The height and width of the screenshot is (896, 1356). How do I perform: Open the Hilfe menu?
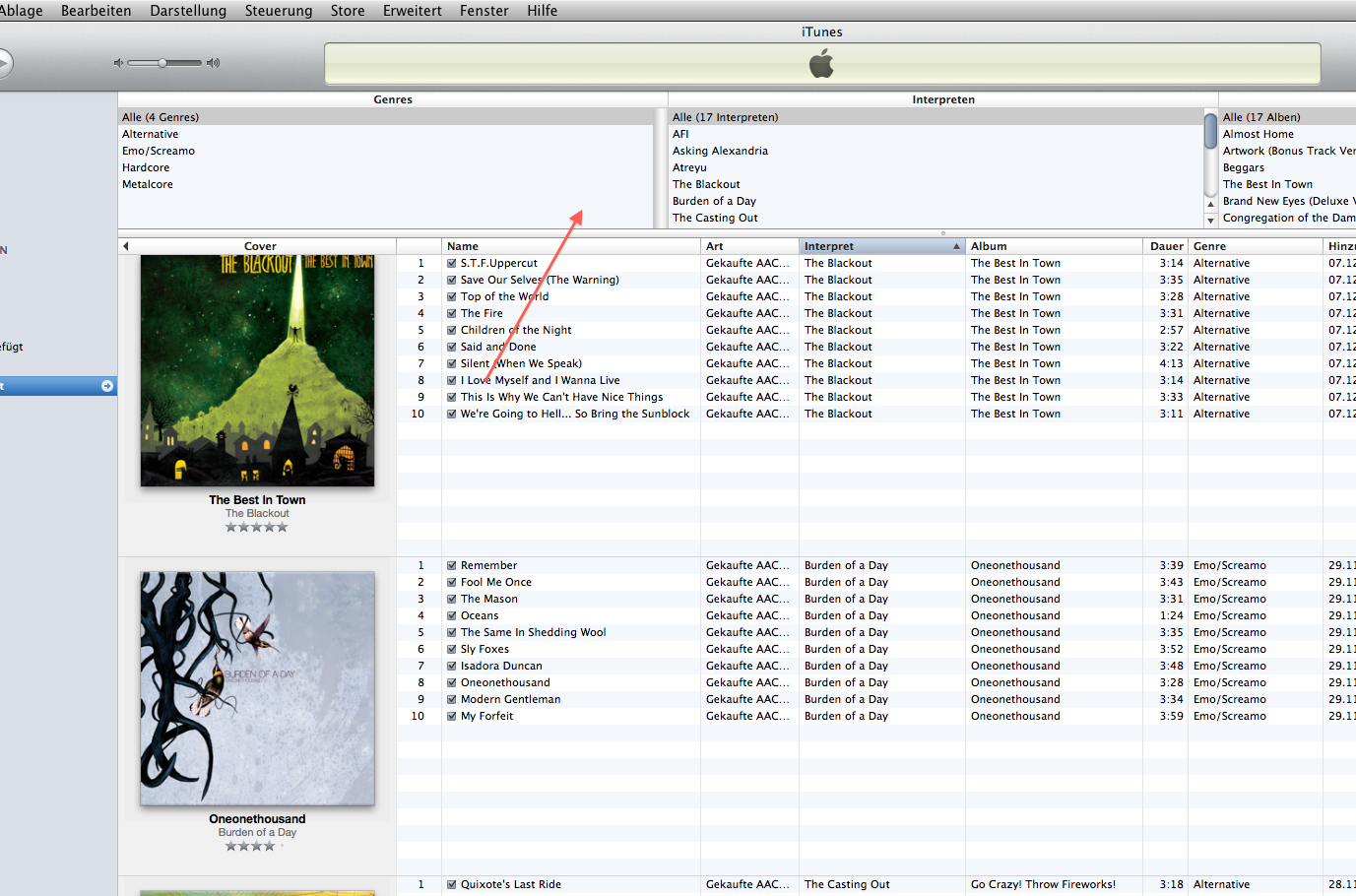pyautogui.click(x=542, y=11)
